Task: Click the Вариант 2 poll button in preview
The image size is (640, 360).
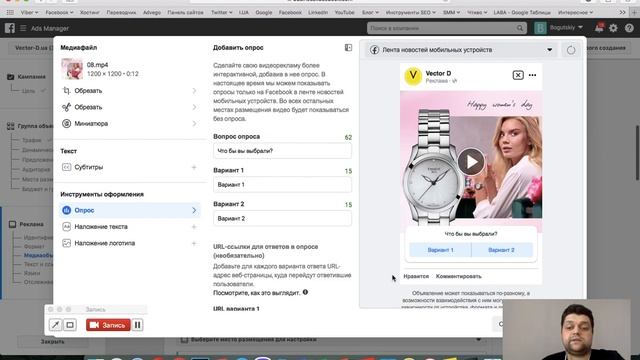Action: point(502,250)
